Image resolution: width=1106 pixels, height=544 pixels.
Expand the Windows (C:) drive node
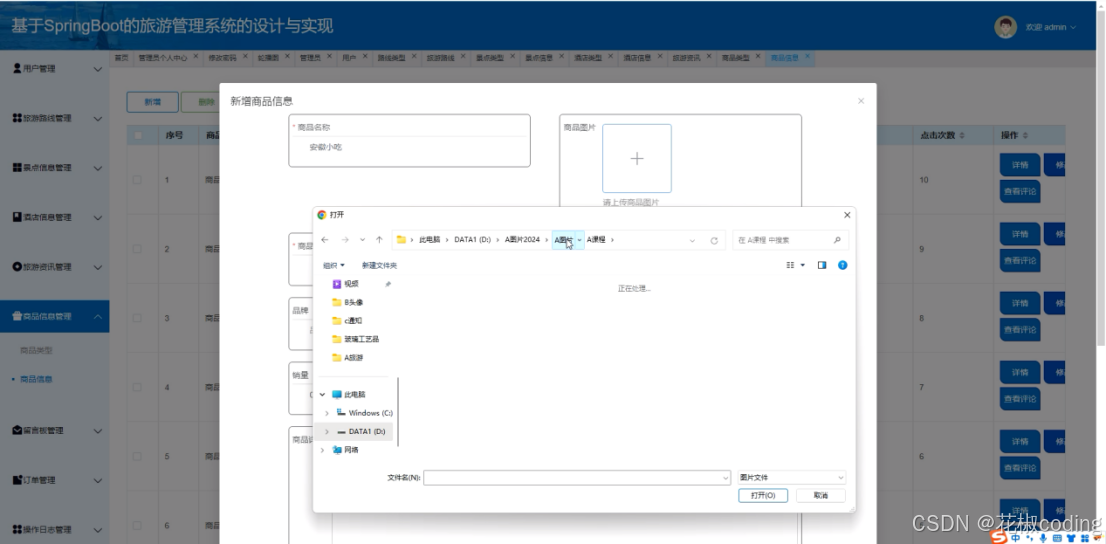coord(327,413)
